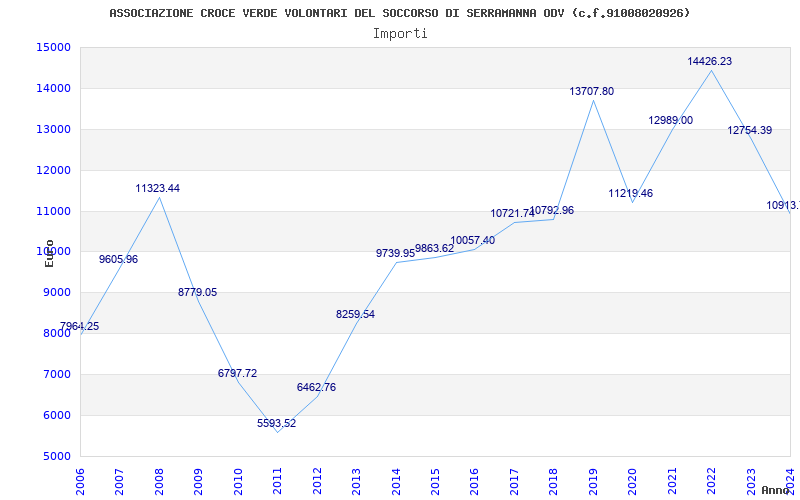Image resolution: width=800 pixels, height=500 pixels.
Task: Click the x-axis year label 2021
Action: point(672,481)
